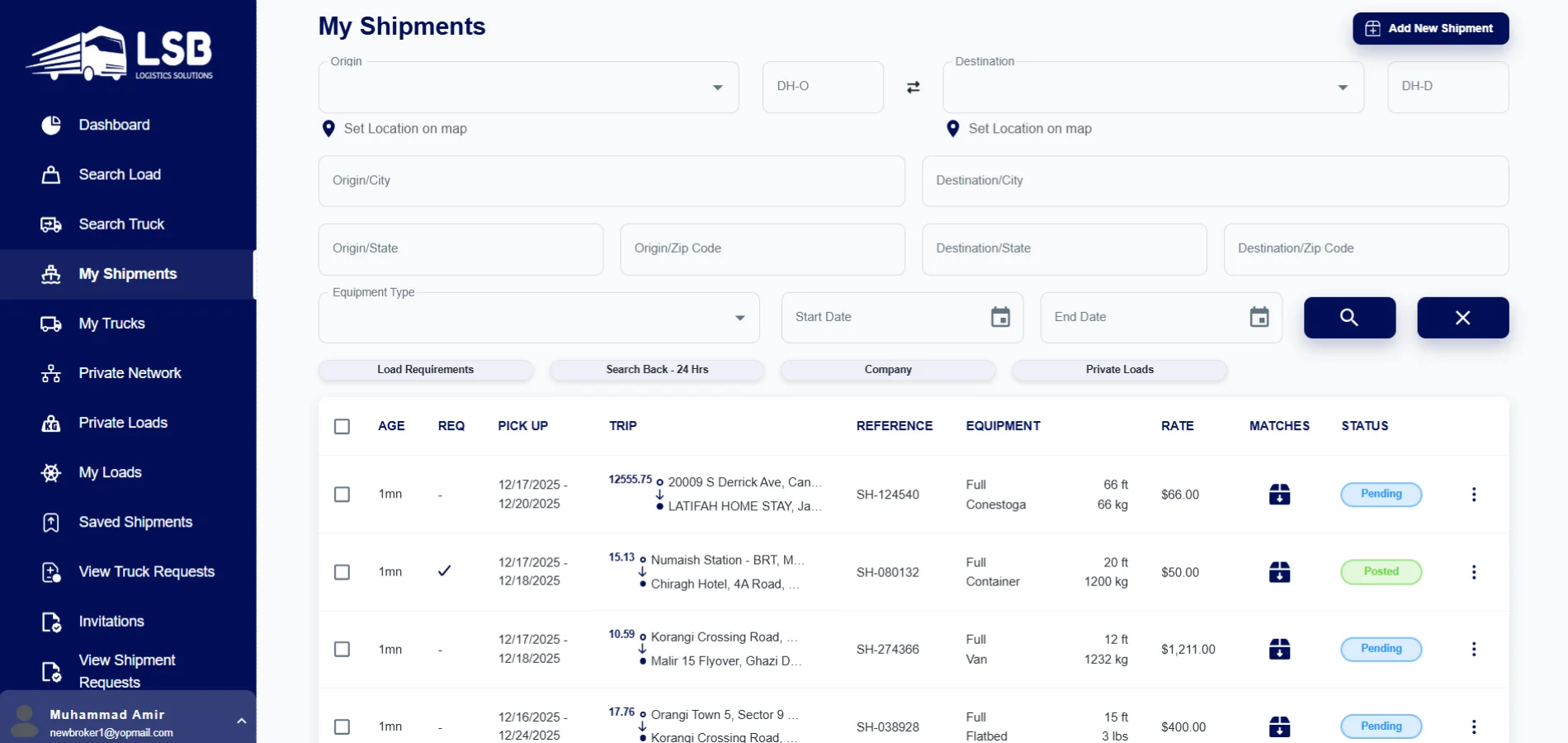
Task: Click the swap origin and destination arrows icon
Action: [913, 88]
